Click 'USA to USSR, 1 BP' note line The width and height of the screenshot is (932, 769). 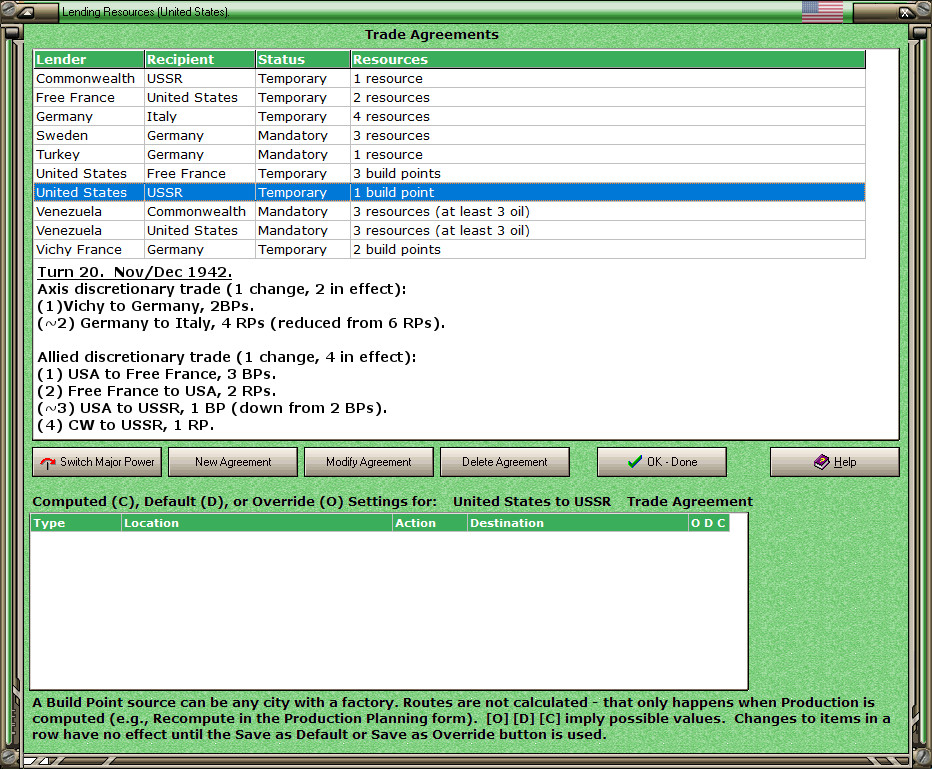(x=212, y=408)
